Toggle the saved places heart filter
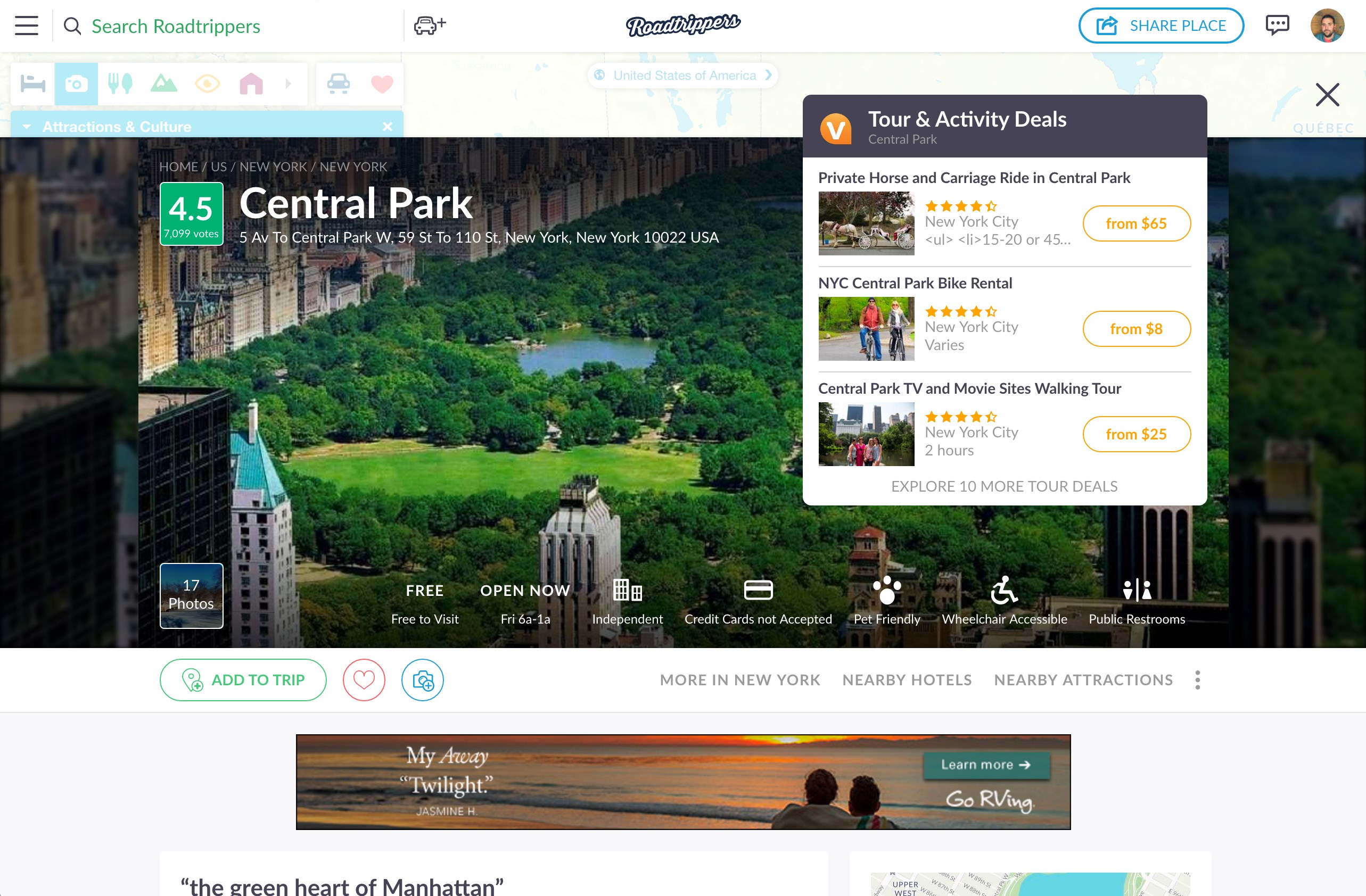This screenshot has height=896, width=1366. pos(382,84)
